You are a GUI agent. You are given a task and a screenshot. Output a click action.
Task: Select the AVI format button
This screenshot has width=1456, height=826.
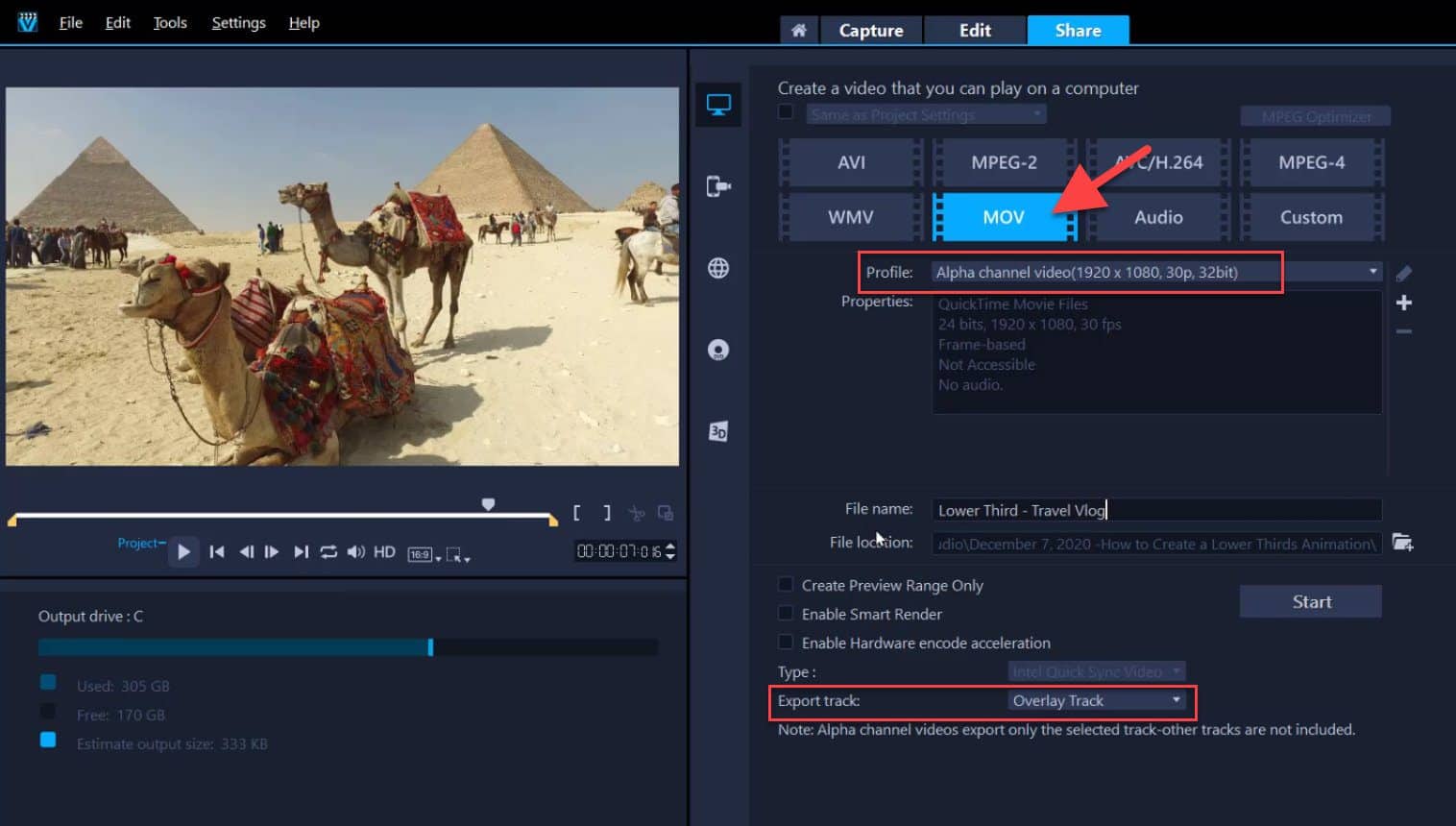849,162
